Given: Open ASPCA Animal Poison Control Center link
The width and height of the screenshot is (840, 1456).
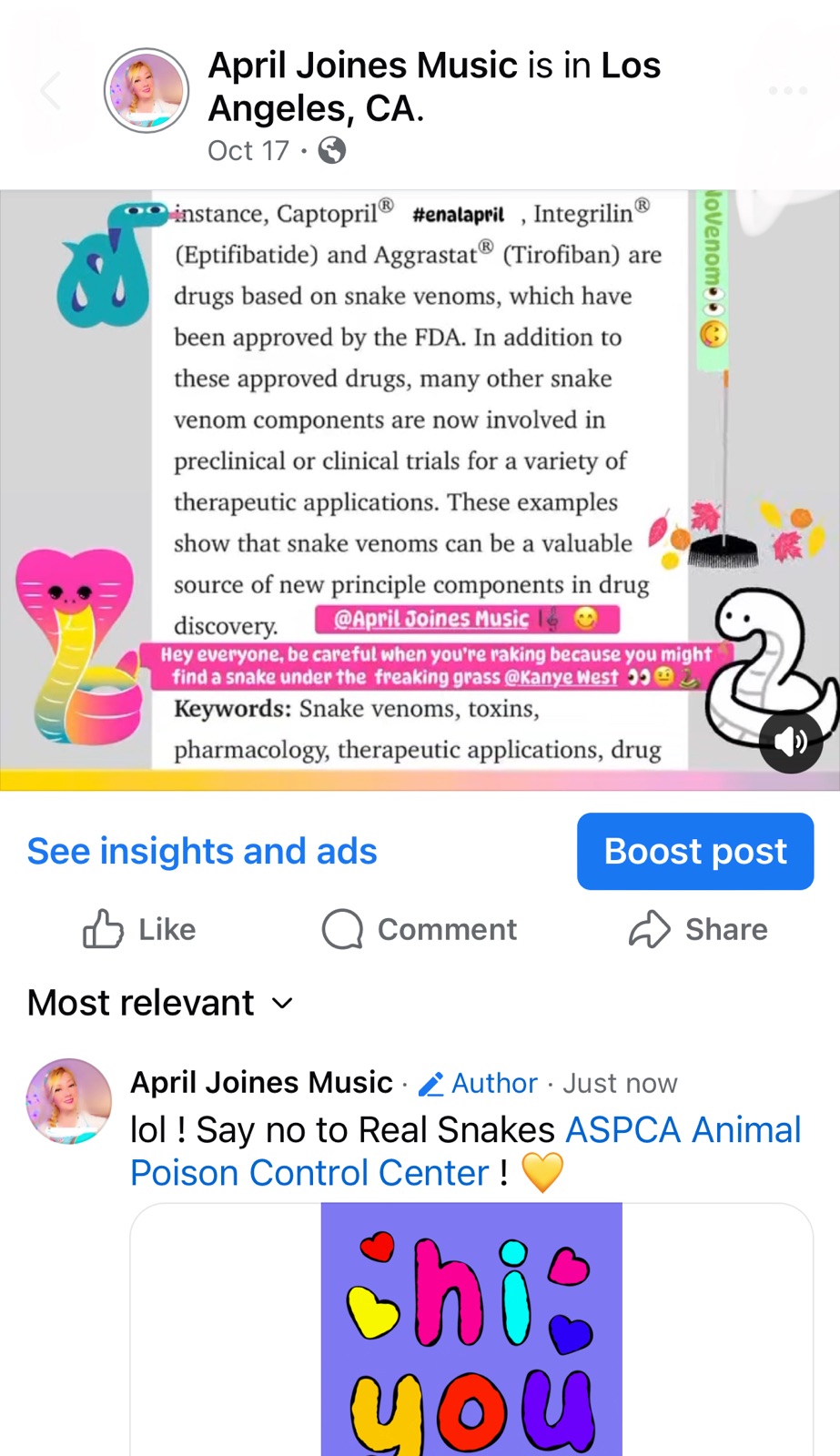Looking at the screenshot, I should pyautogui.click(x=683, y=1130).
